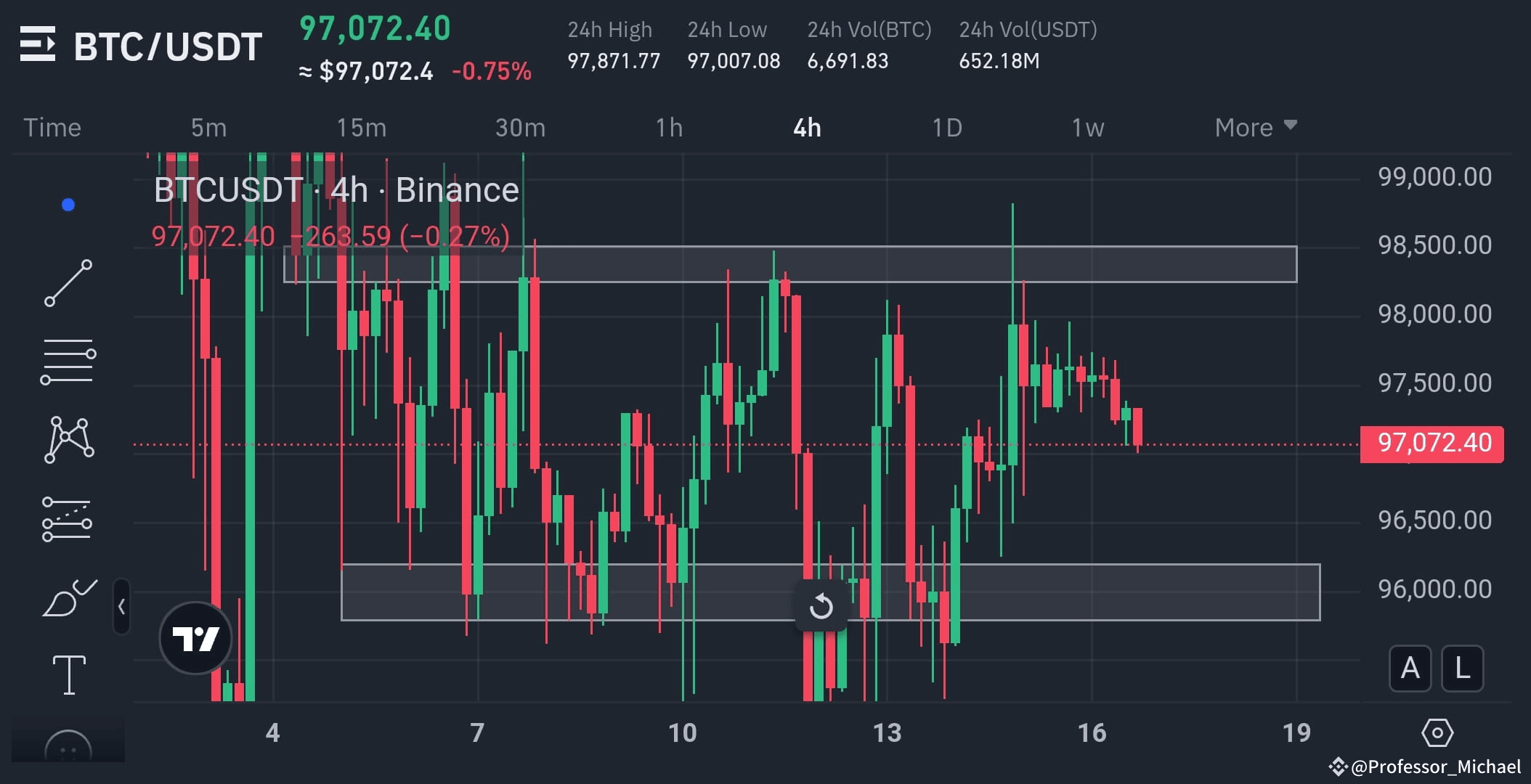Image resolution: width=1531 pixels, height=784 pixels.
Task: Open the horizontal lines / Fib retracement tool
Action: (x=69, y=361)
